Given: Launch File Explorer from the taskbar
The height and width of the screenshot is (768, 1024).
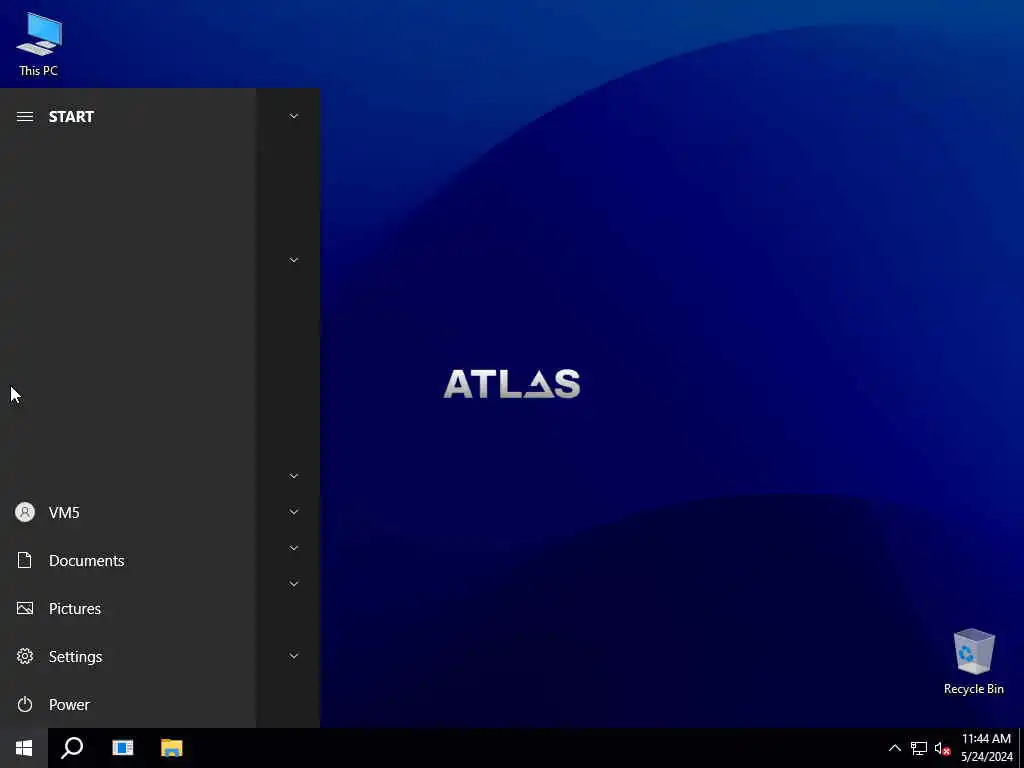Looking at the screenshot, I should tap(172, 748).
